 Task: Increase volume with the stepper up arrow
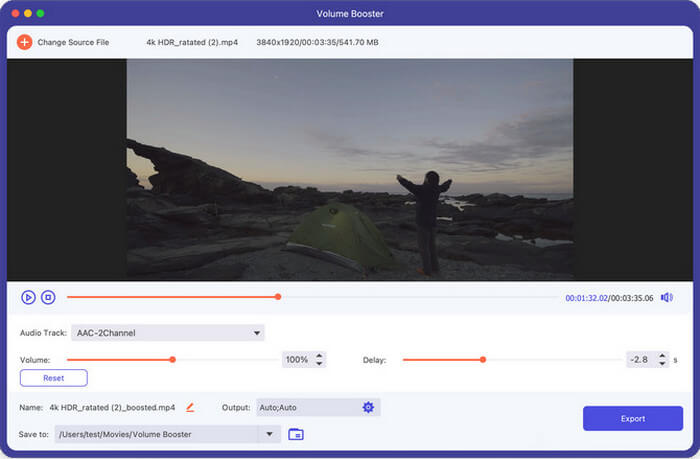319,356
